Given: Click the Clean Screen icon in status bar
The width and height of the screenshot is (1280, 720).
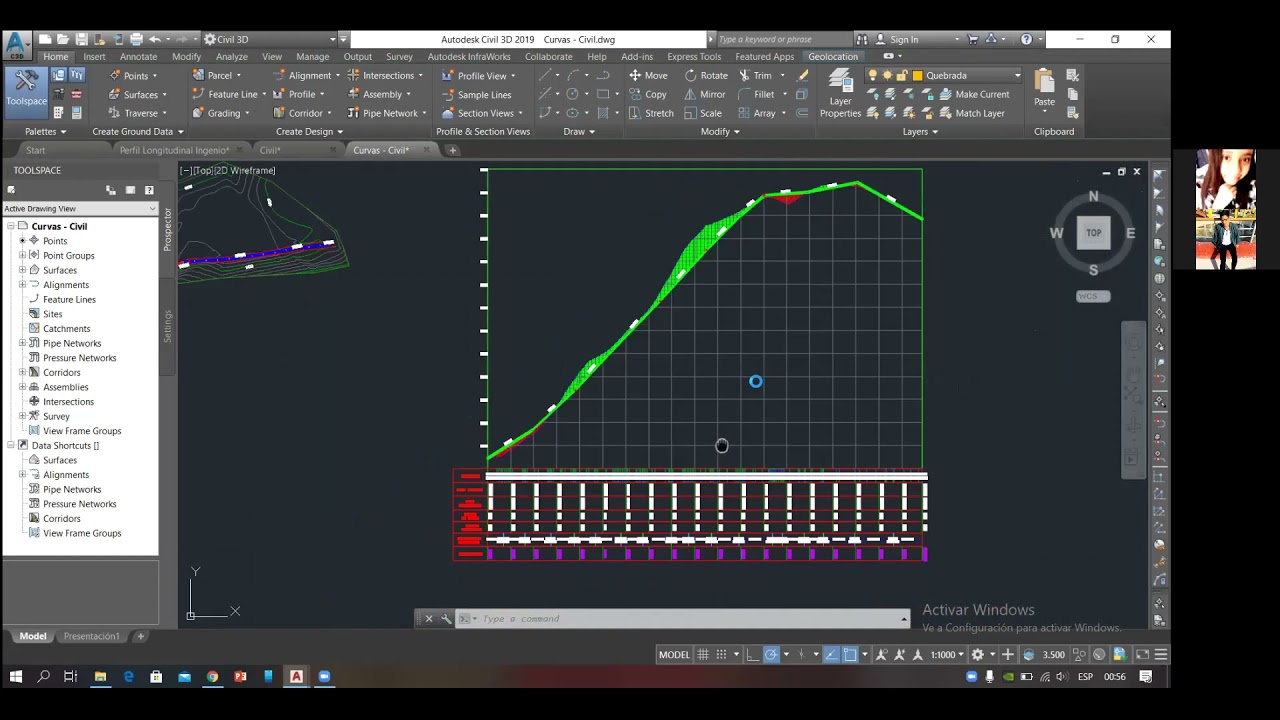Looking at the screenshot, I should click(1142, 655).
